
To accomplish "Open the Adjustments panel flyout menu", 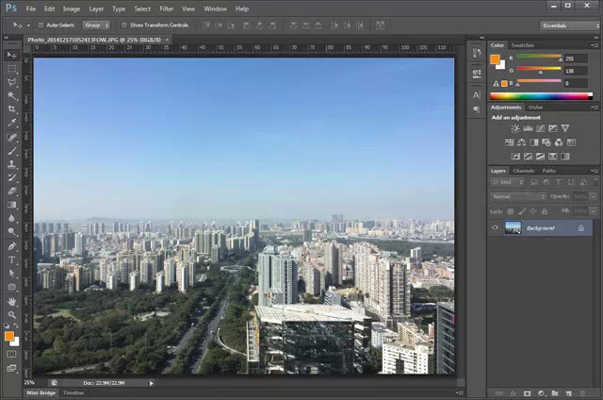I will tap(595, 108).
